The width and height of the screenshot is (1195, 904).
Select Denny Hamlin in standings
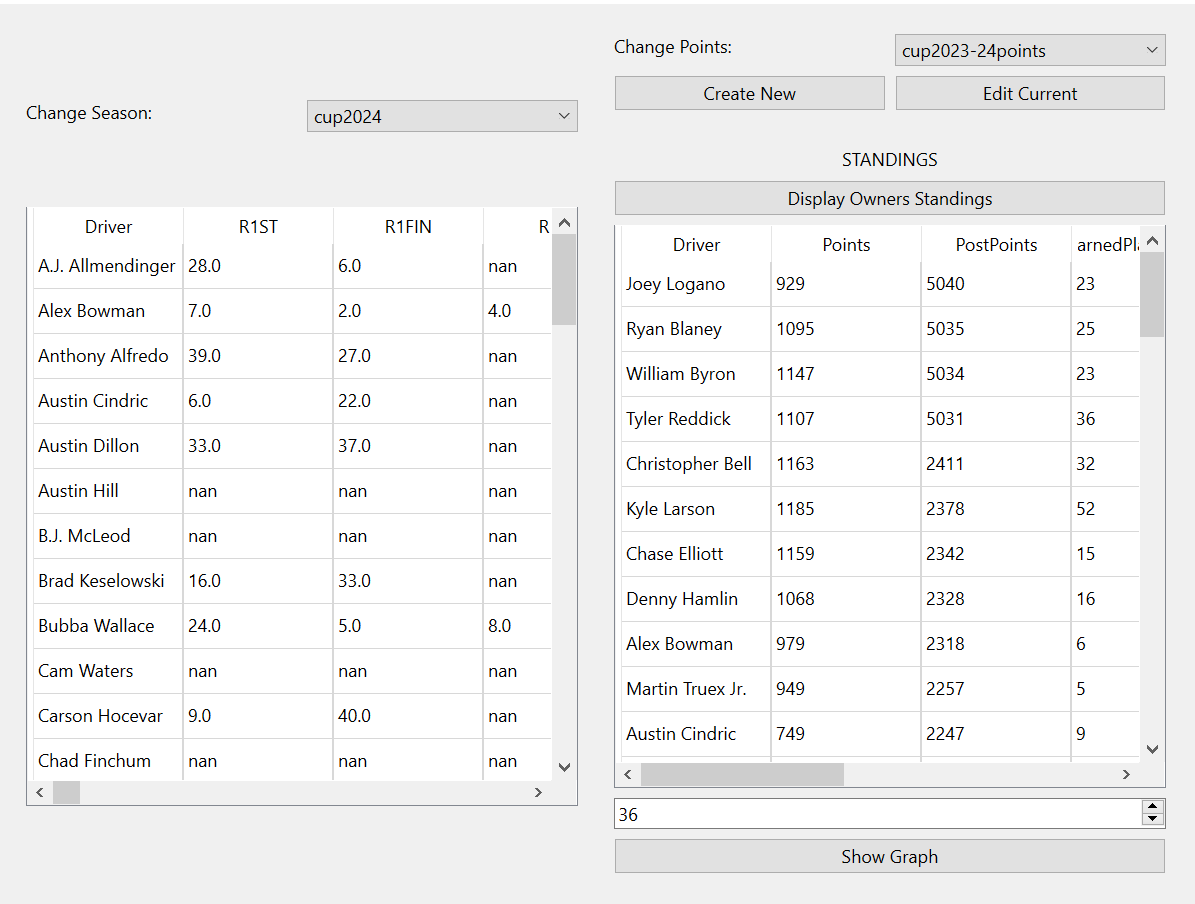pos(696,599)
